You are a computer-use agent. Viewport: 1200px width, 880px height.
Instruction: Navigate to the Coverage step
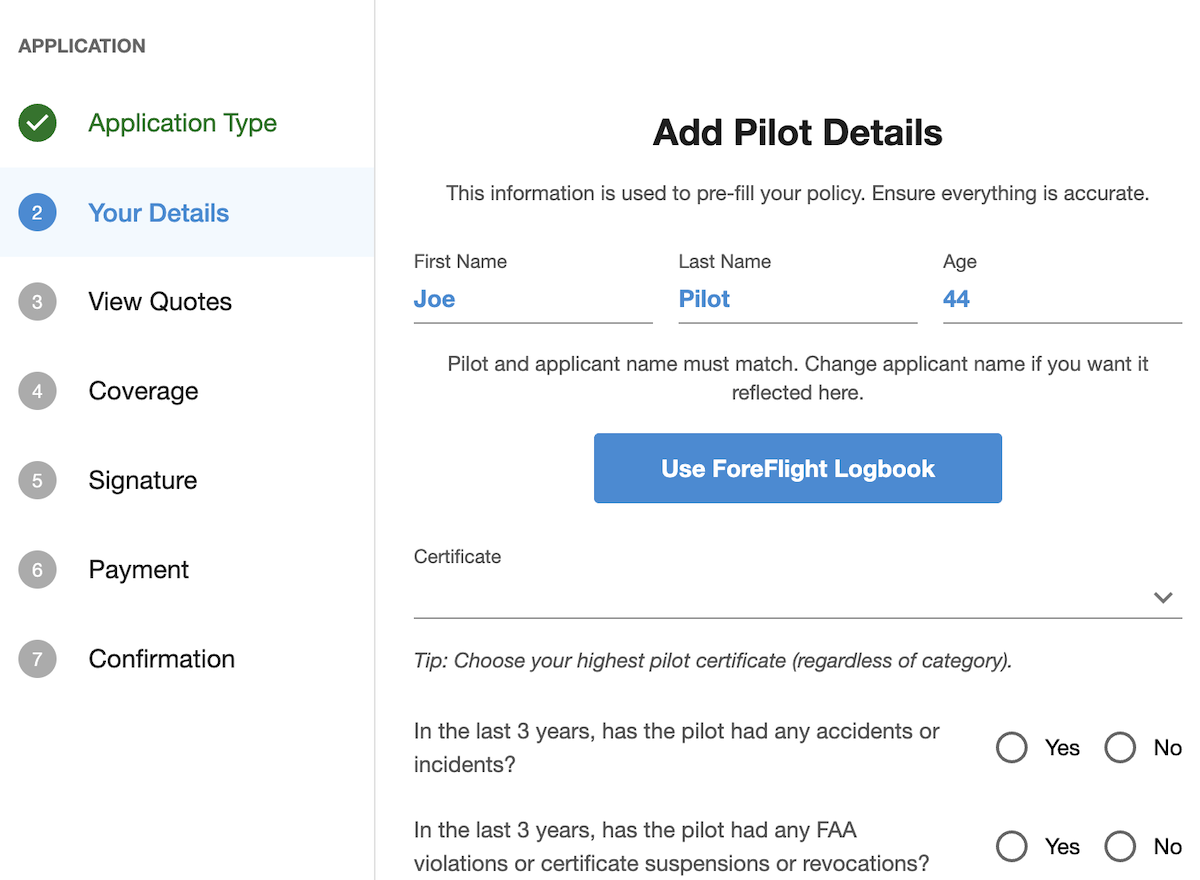pyautogui.click(x=143, y=391)
